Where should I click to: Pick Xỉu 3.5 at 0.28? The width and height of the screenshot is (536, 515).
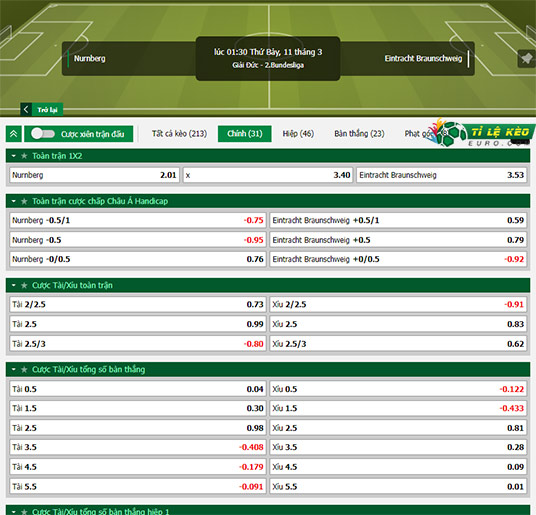pyautogui.click(x=398, y=447)
